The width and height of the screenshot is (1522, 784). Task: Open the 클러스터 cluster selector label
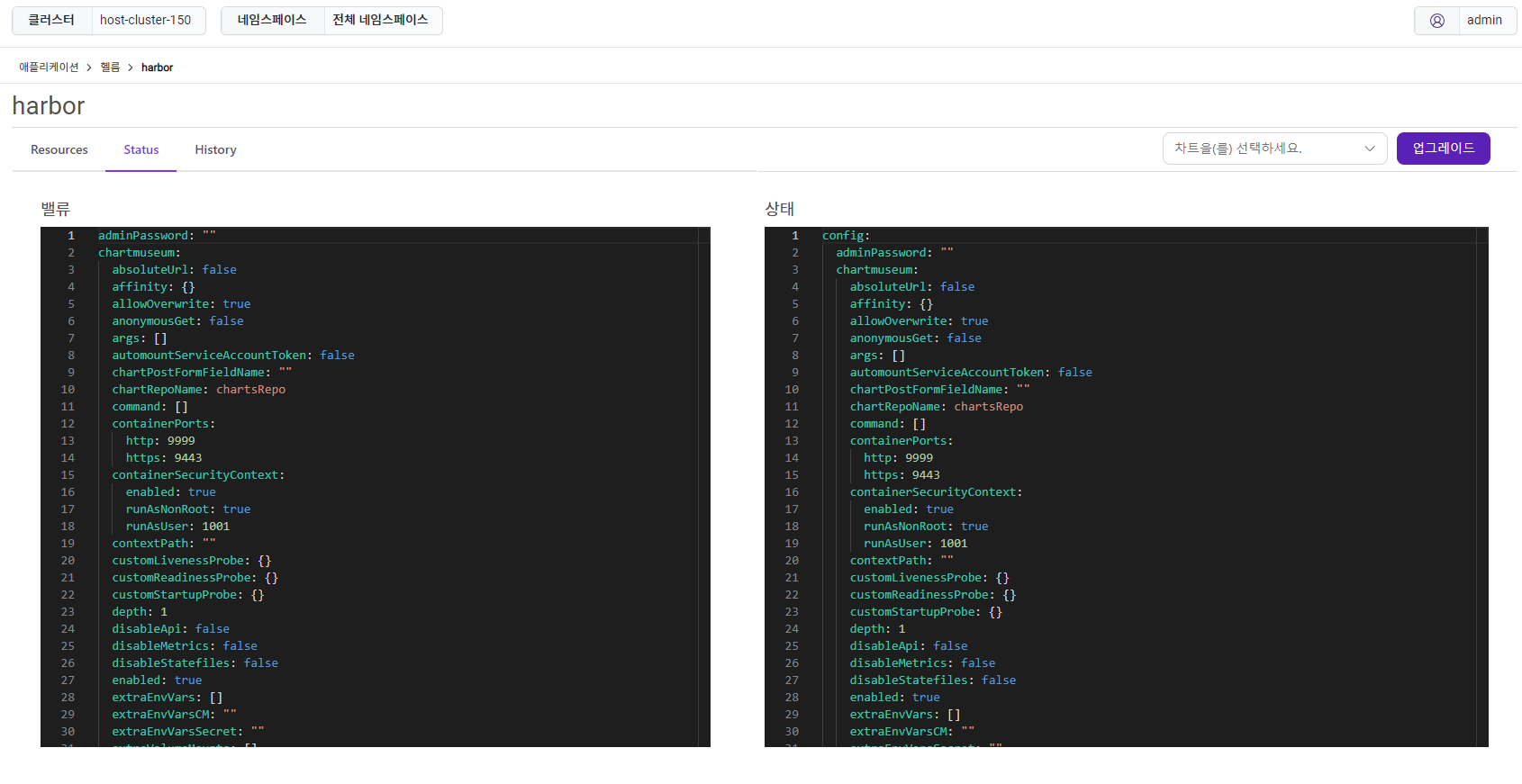[x=51, y=20]
